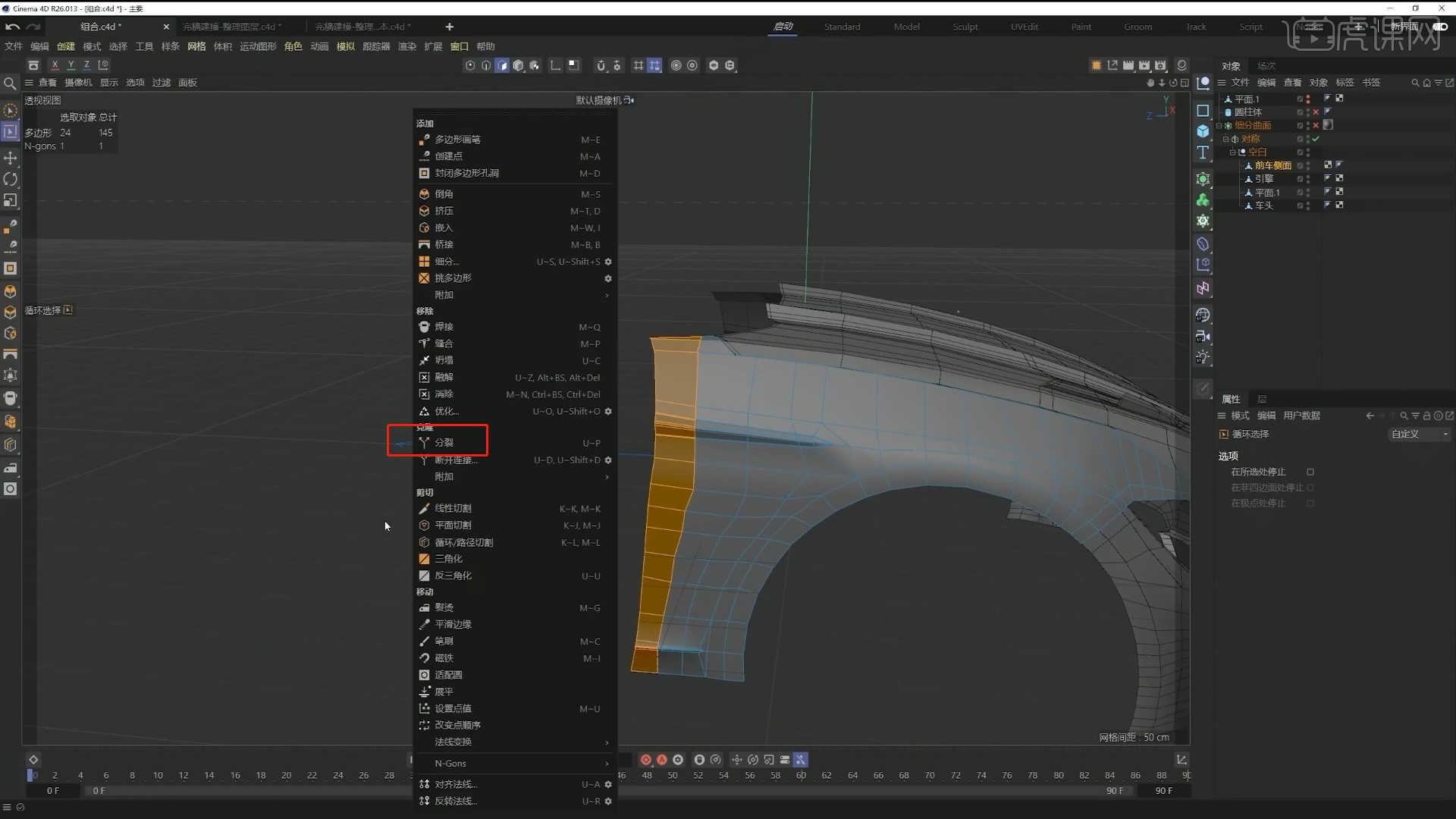Click 用户数据 in attributes panel
Viewport: 1456px width, 819px height.
coord(1301,416)
